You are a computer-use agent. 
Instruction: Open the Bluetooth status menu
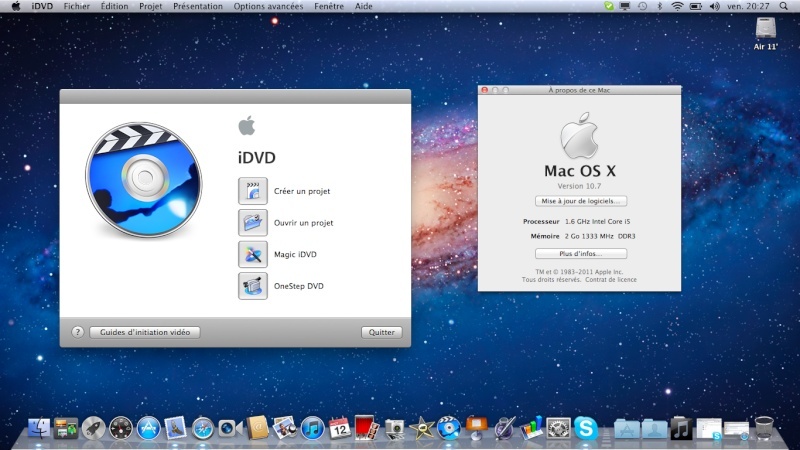[659, 6]
